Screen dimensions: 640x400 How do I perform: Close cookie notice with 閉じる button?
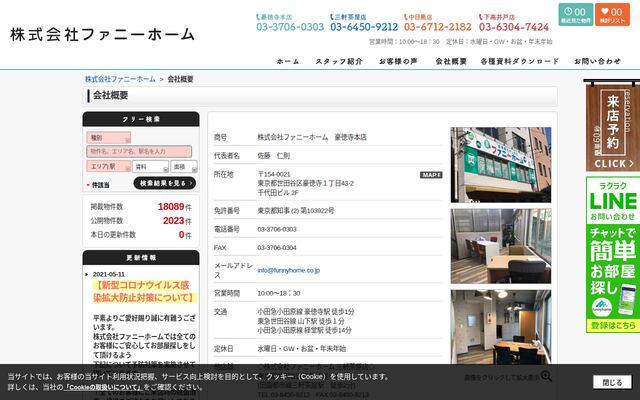(612, 382)
